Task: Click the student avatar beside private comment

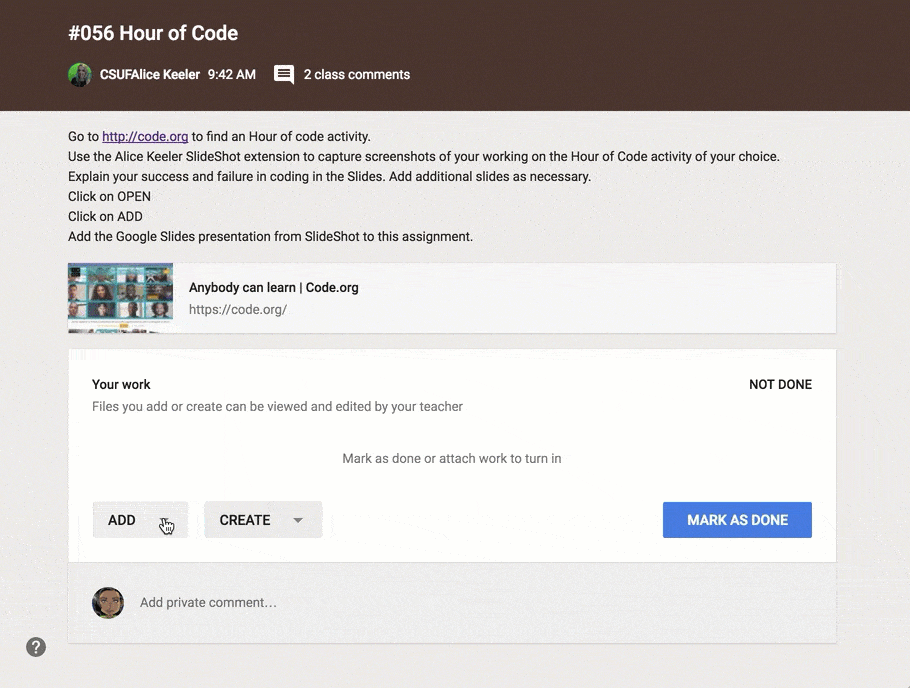Action: point(108,602)
